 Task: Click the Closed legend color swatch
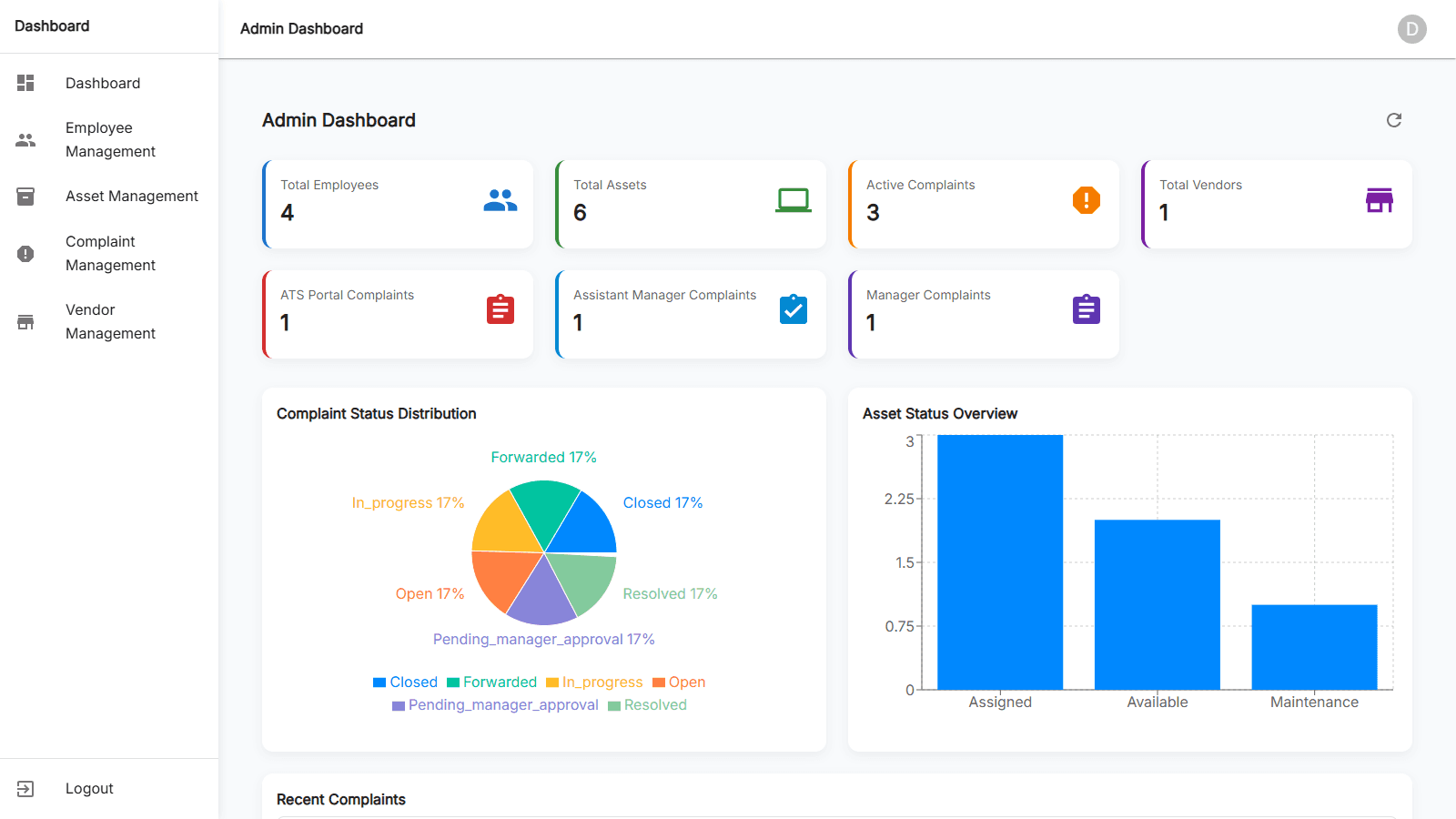[379, 682]
